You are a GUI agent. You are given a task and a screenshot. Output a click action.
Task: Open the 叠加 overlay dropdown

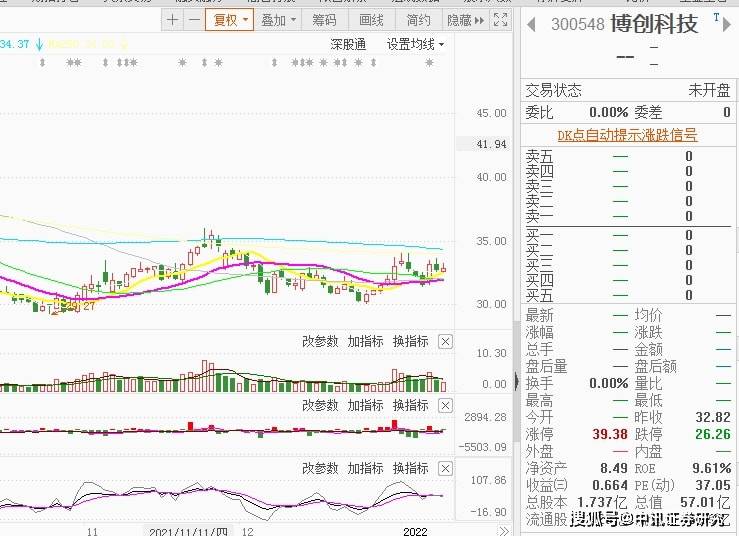pos(278,20)
